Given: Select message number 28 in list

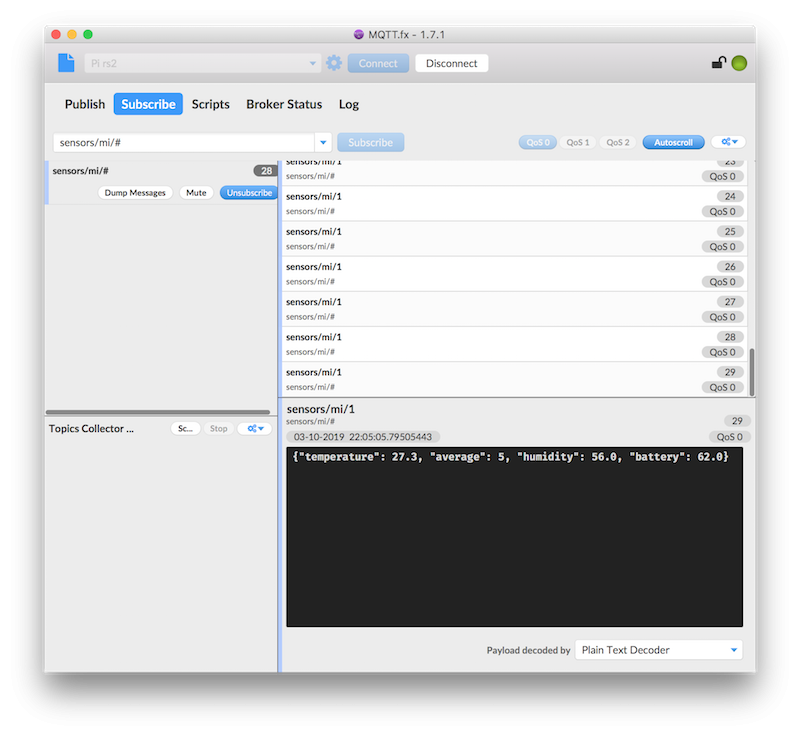Looking at the screenshot, I should point(514,344).
